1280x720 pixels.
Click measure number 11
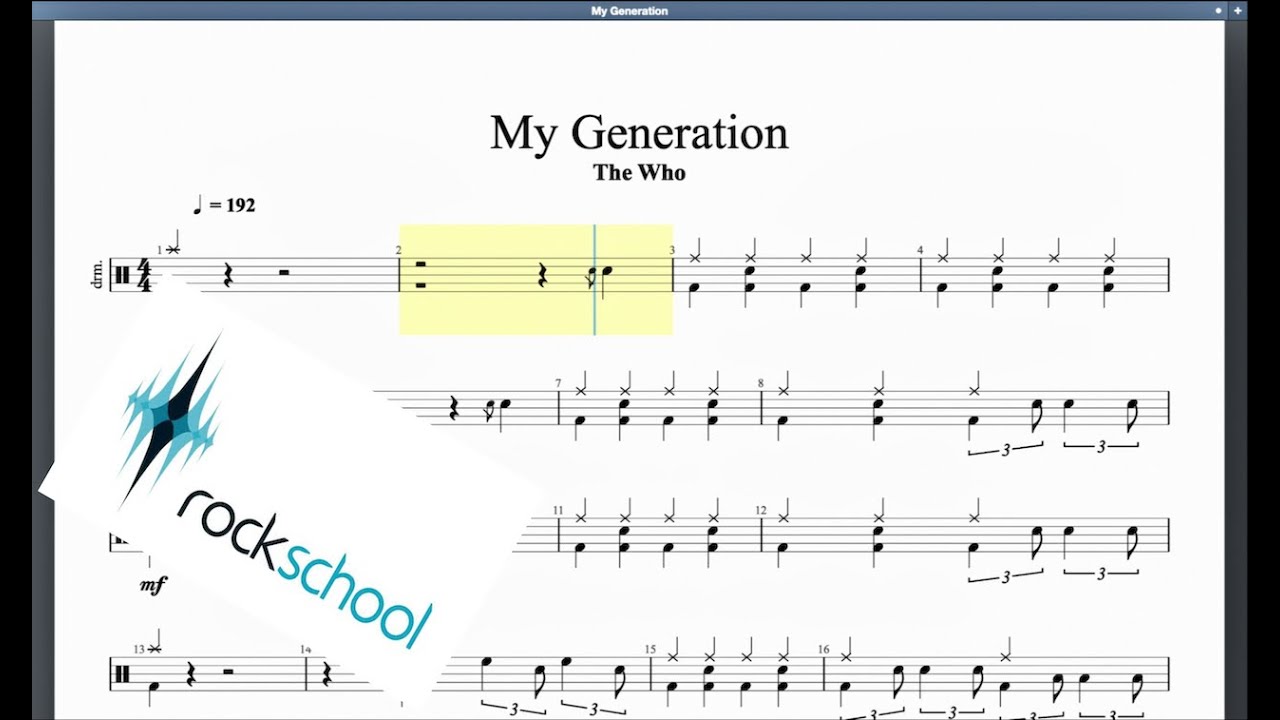pos(560,510)
